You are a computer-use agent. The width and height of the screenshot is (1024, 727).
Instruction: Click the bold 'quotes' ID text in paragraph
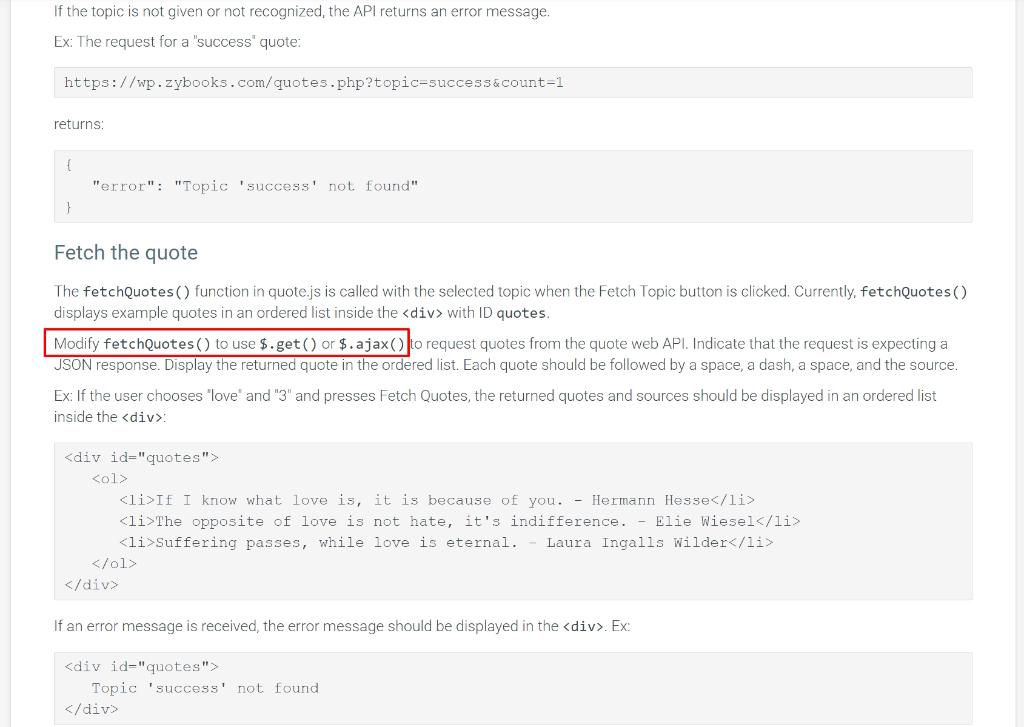tap(520, 313)
